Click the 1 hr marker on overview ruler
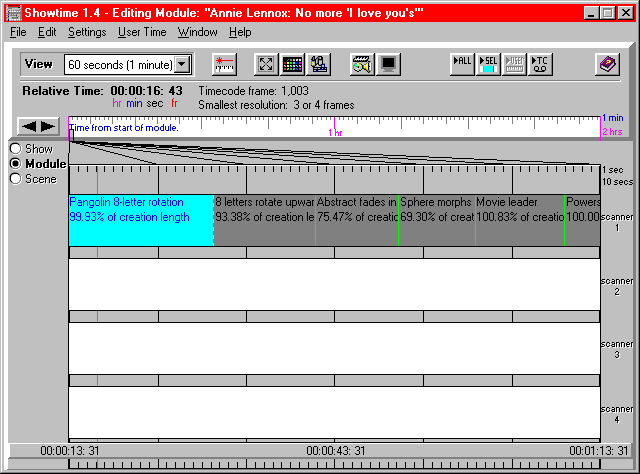The image size is (640, 474). pos(335,132)
